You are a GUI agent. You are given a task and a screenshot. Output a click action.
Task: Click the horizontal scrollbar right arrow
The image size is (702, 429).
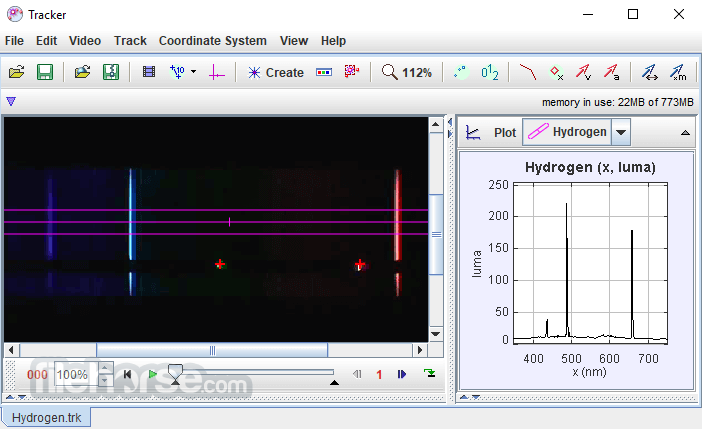(x=419, y=350)
